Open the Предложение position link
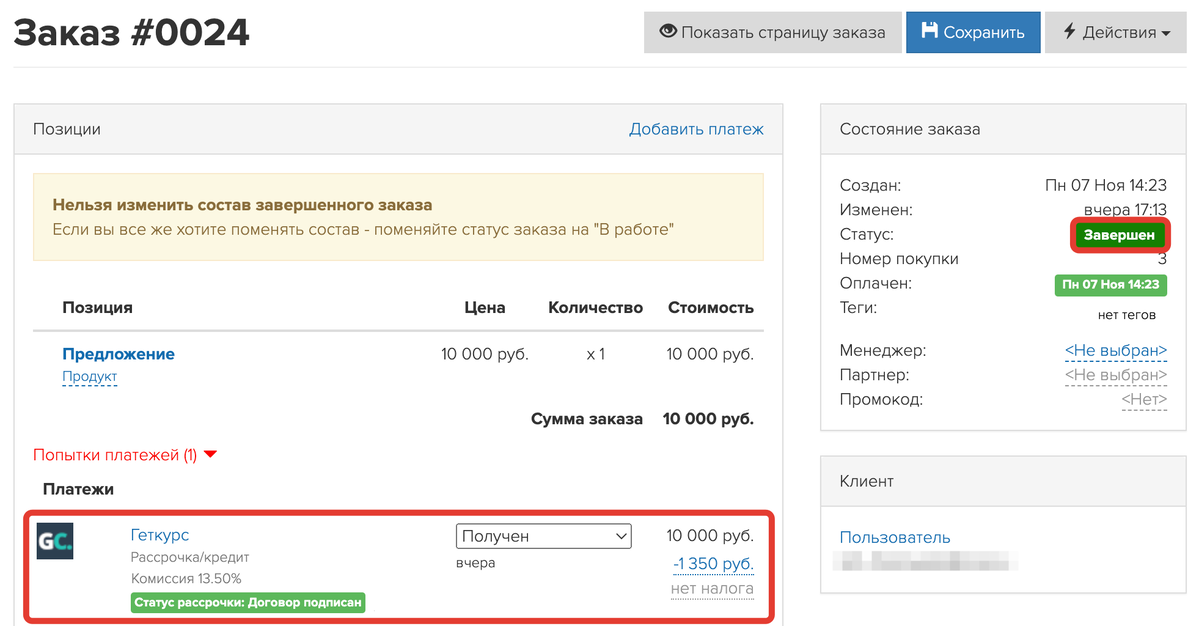1199x626 pixels. coord(119,354)
